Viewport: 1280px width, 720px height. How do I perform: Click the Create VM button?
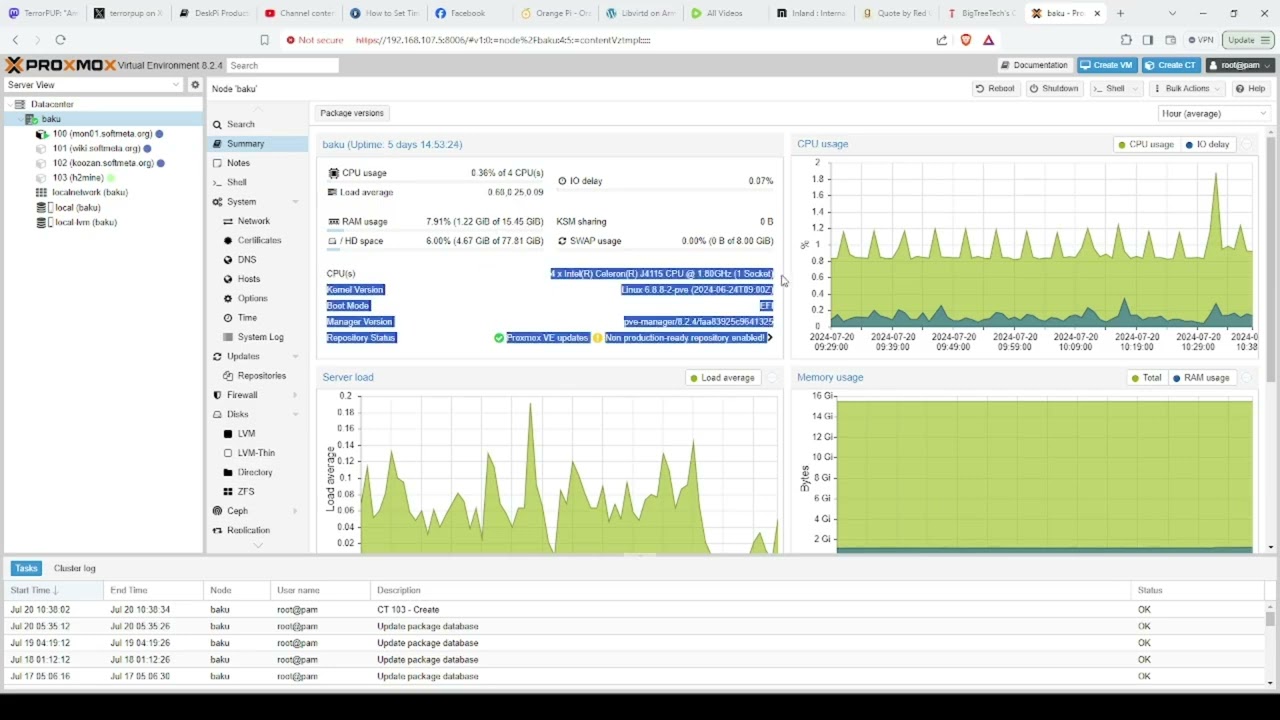[1106, 65]
